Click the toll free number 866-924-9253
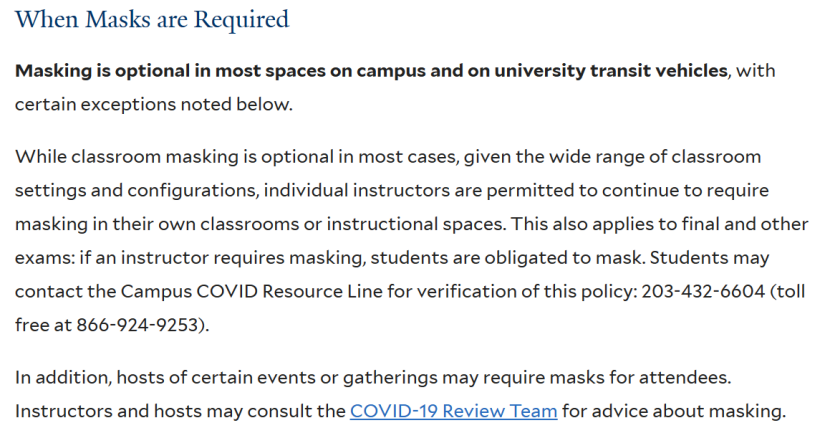 tap(137, 324)
